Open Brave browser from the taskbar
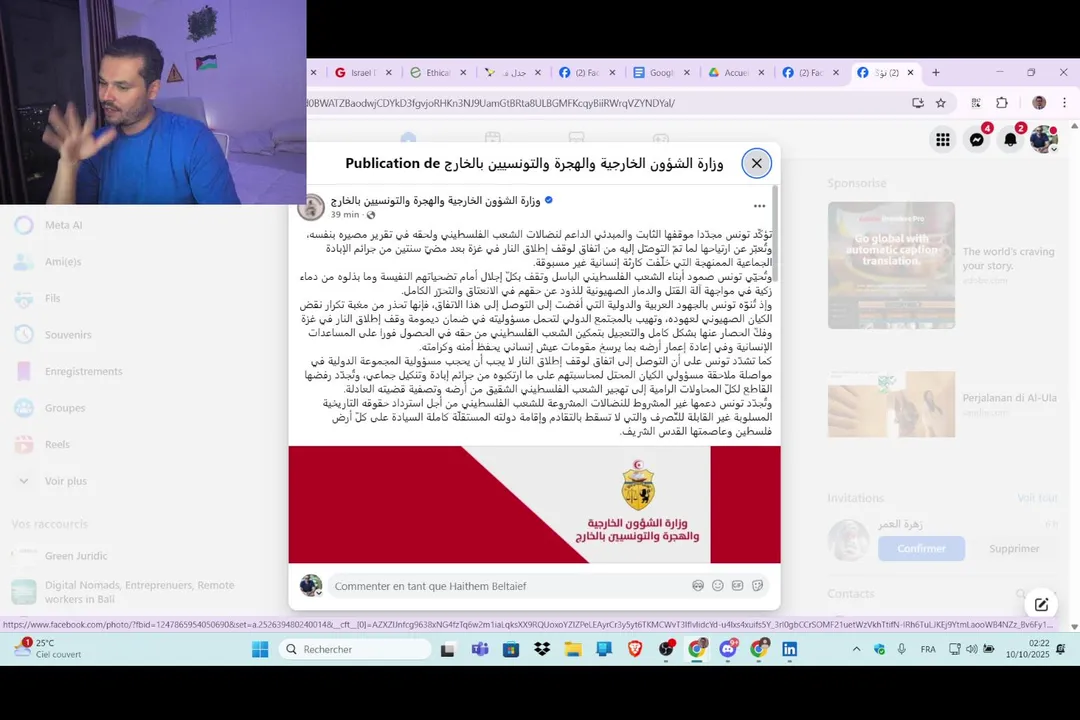 click(635, 649)
